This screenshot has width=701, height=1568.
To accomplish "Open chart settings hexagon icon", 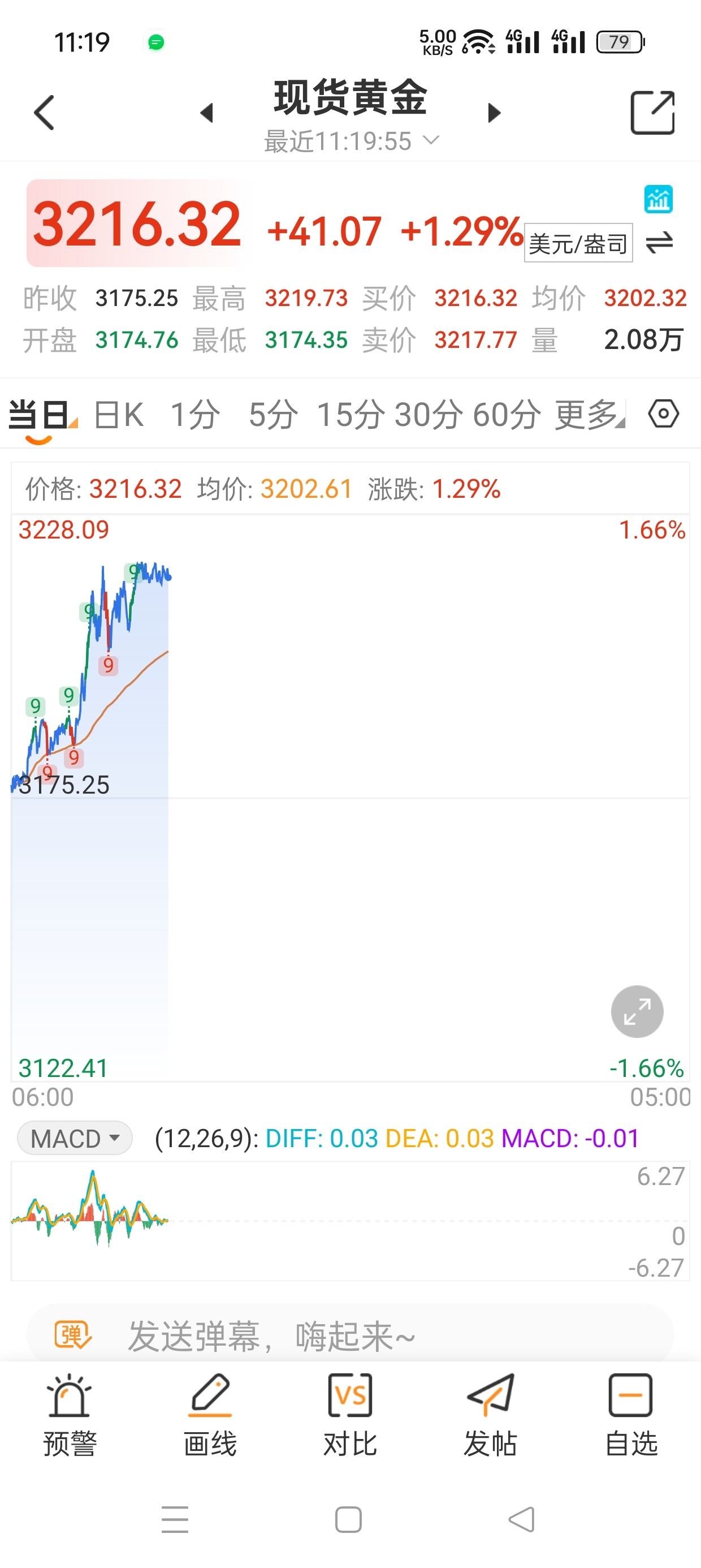I will click(x=663, y=414).
